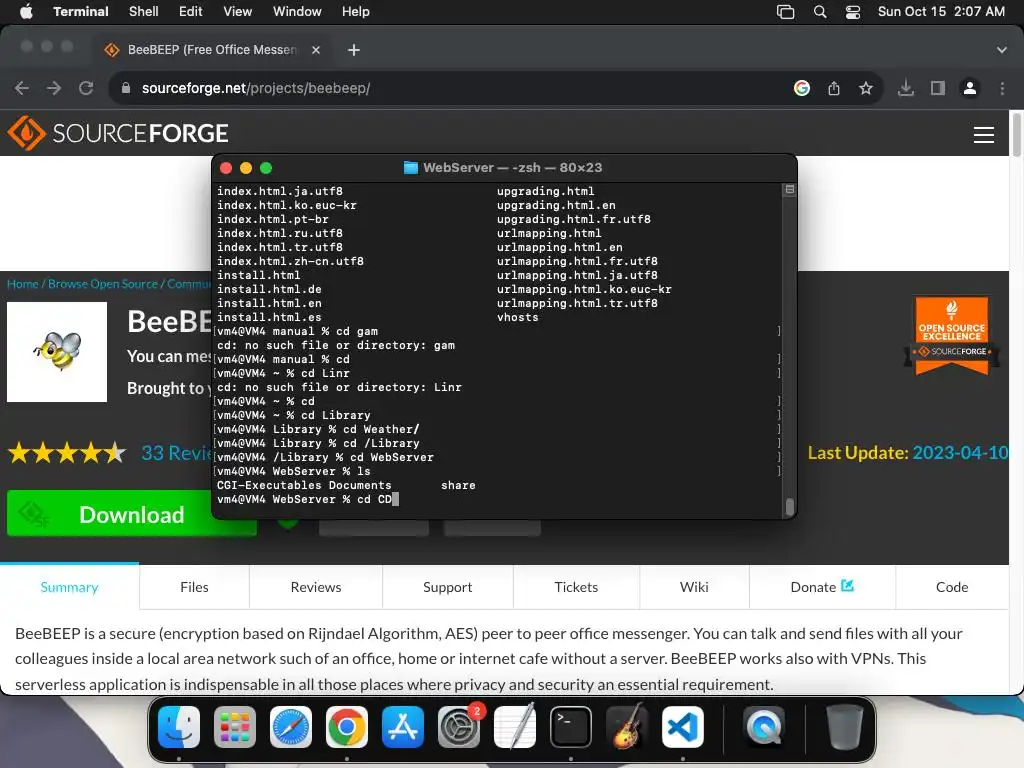This screenshot has height=768, width=1024.
Task: Open the App Store Dock icon
Action: coord(403,727)
